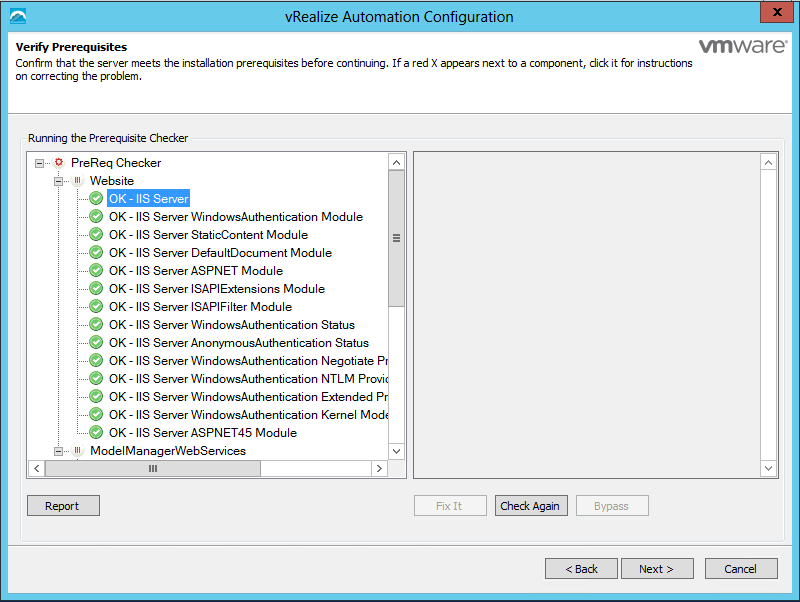Click green check for AnonymousAuthentication Status

[x=96, y=342]
